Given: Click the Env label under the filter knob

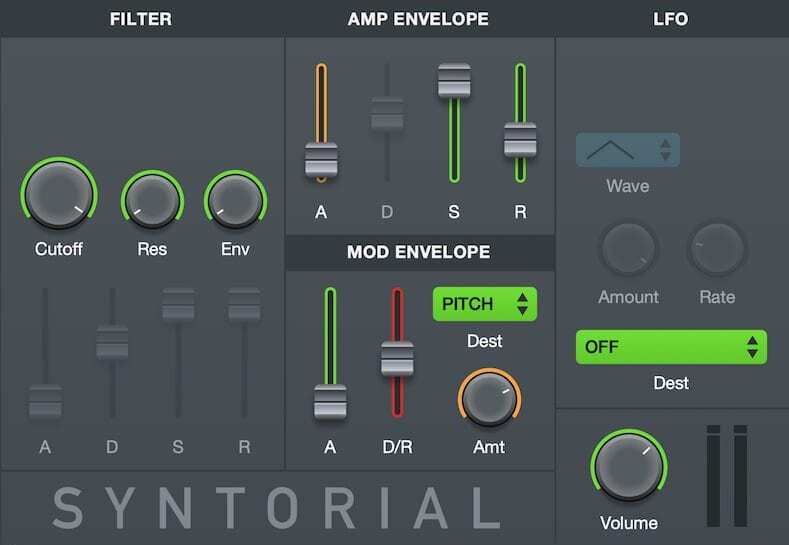Looking at the screenshot, I should coord(235,249).
